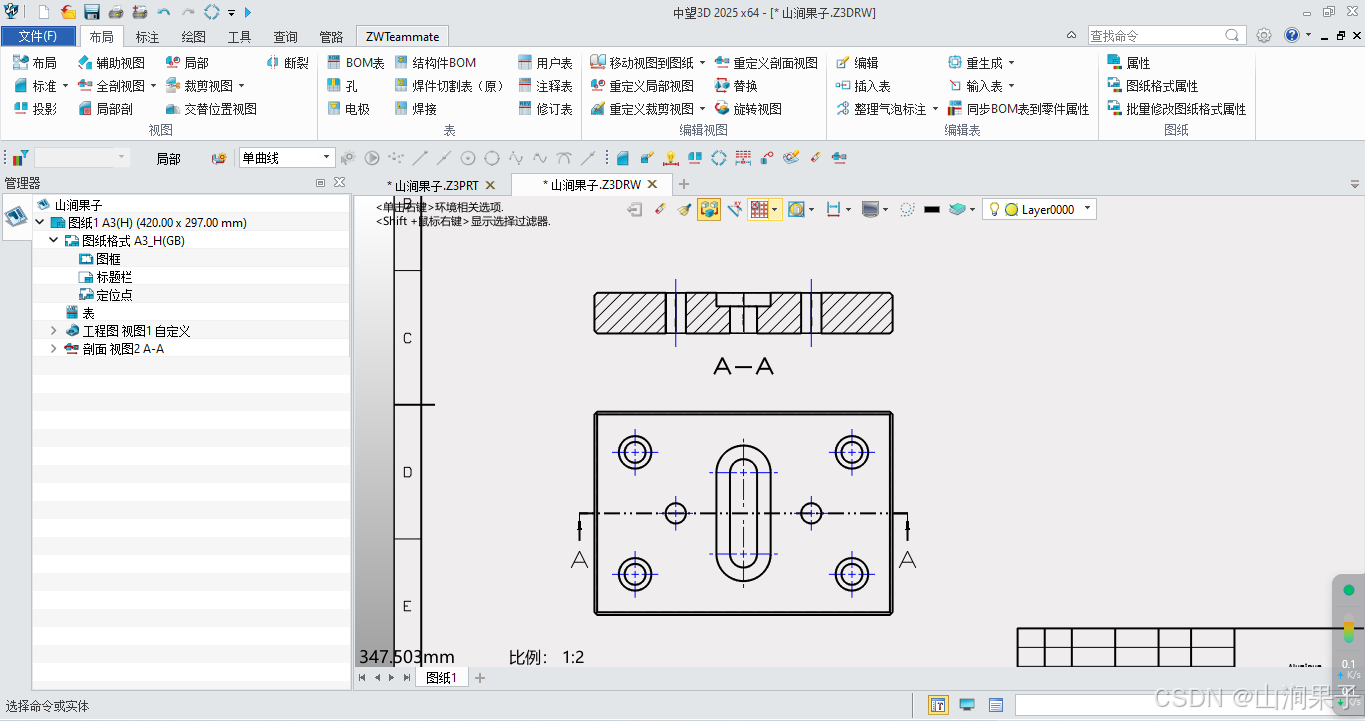
Task: Open the 裁剪视图 dropdown arrow
Action: pyautogui.click(x=241, y=86)
